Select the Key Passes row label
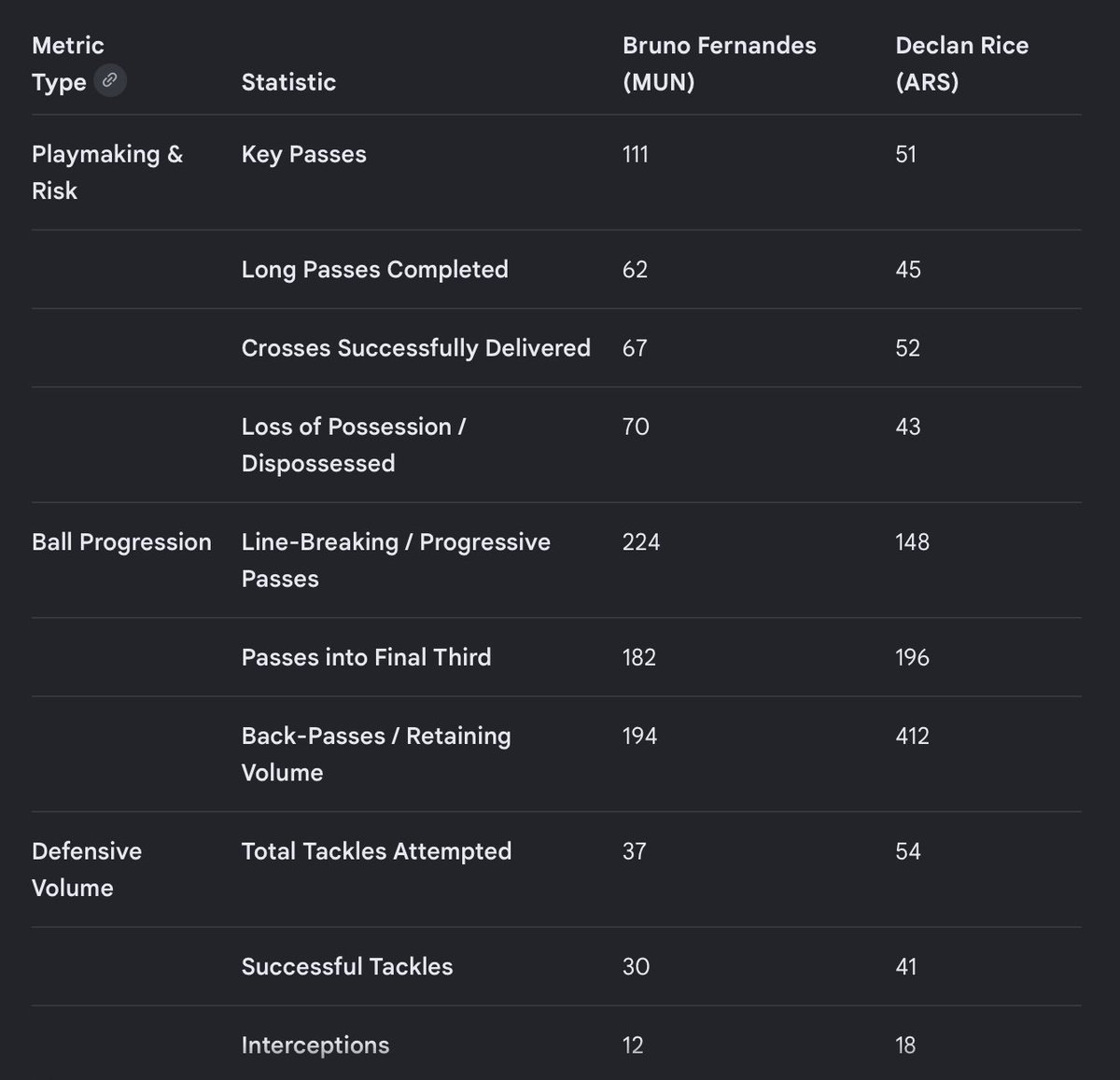The width and height of the screenshot is (1120, 1080). 303,154
